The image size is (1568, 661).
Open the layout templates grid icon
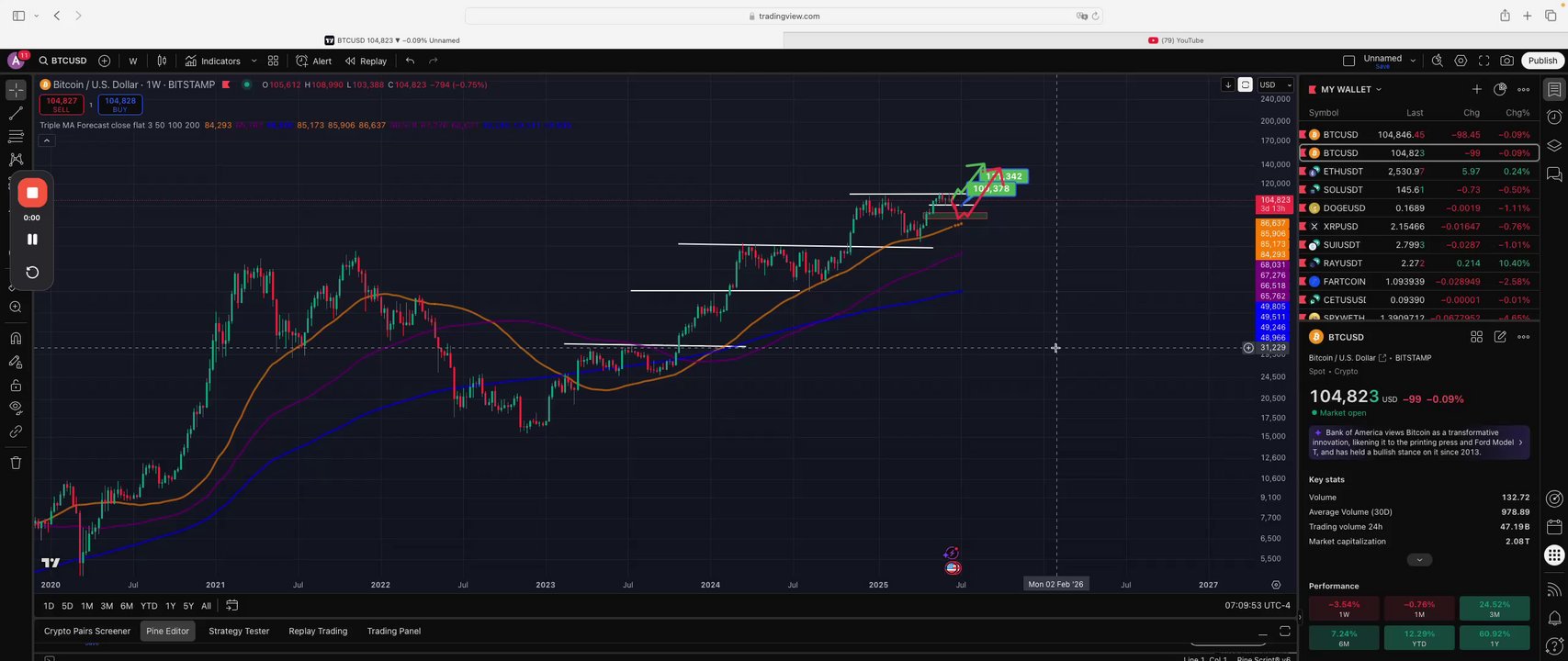(273, 61)
